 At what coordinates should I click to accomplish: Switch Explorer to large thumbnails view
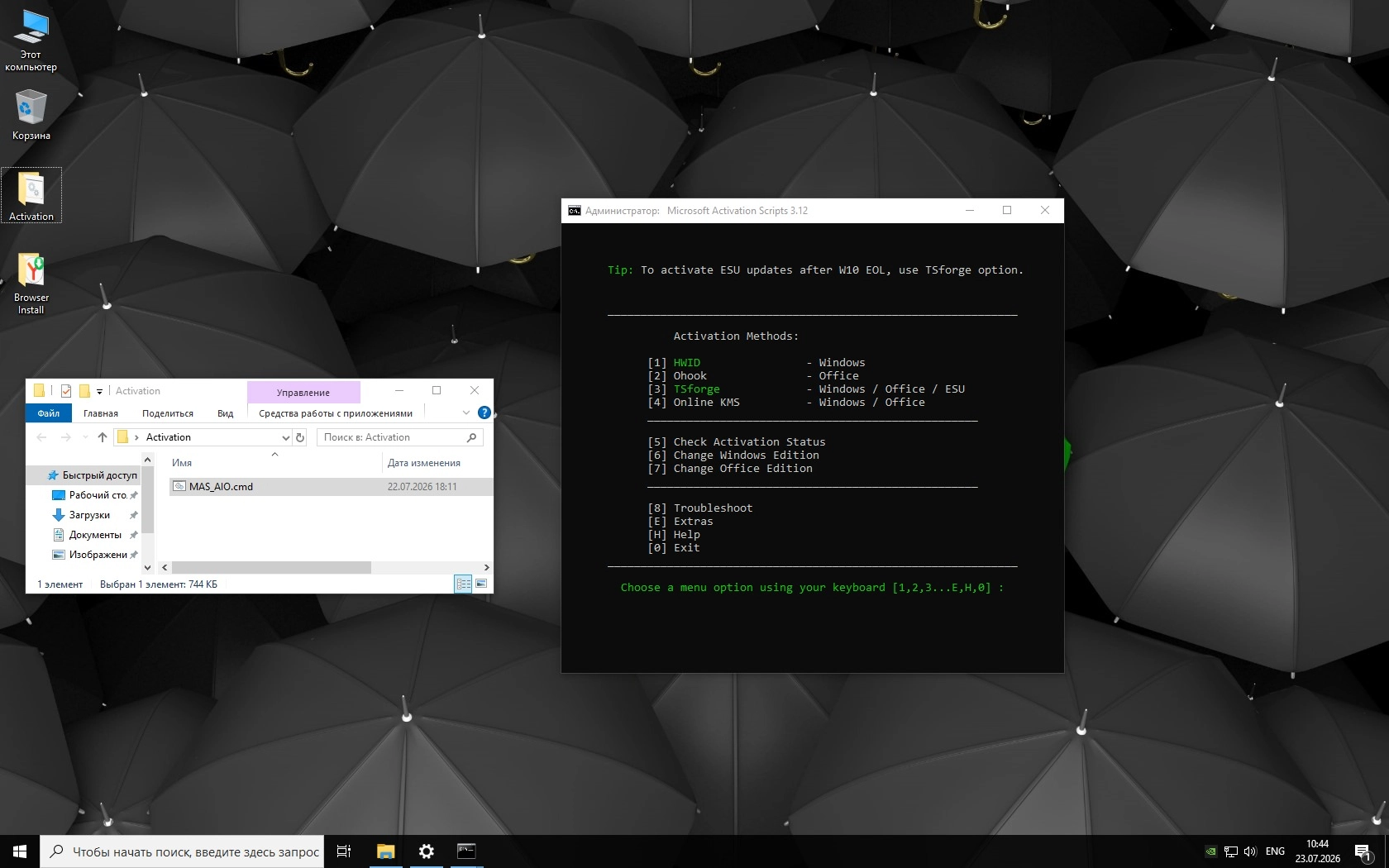coord(481,584)
